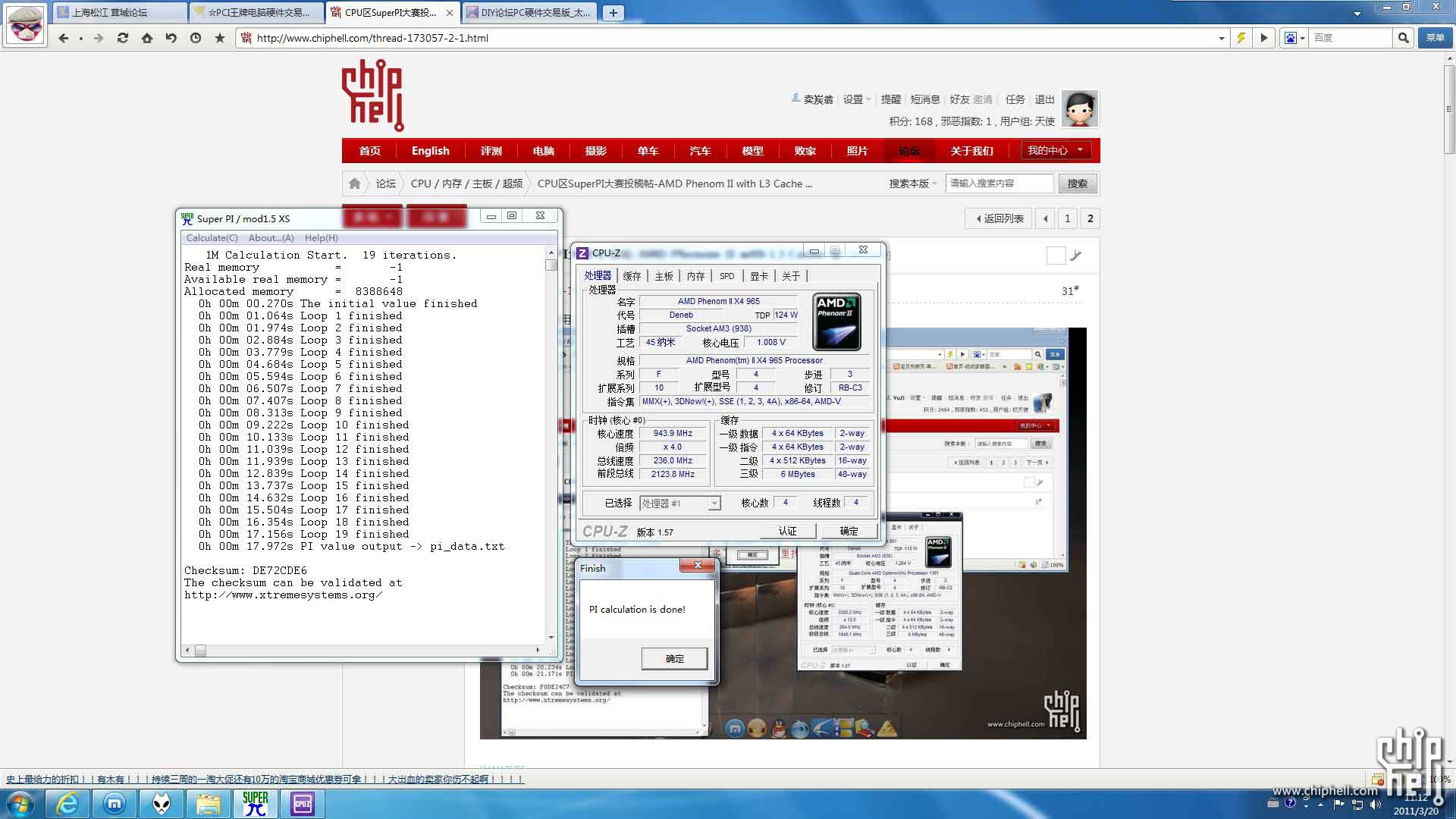Click the ChipHell logo

pyautogui.click(x=373, y=95)
